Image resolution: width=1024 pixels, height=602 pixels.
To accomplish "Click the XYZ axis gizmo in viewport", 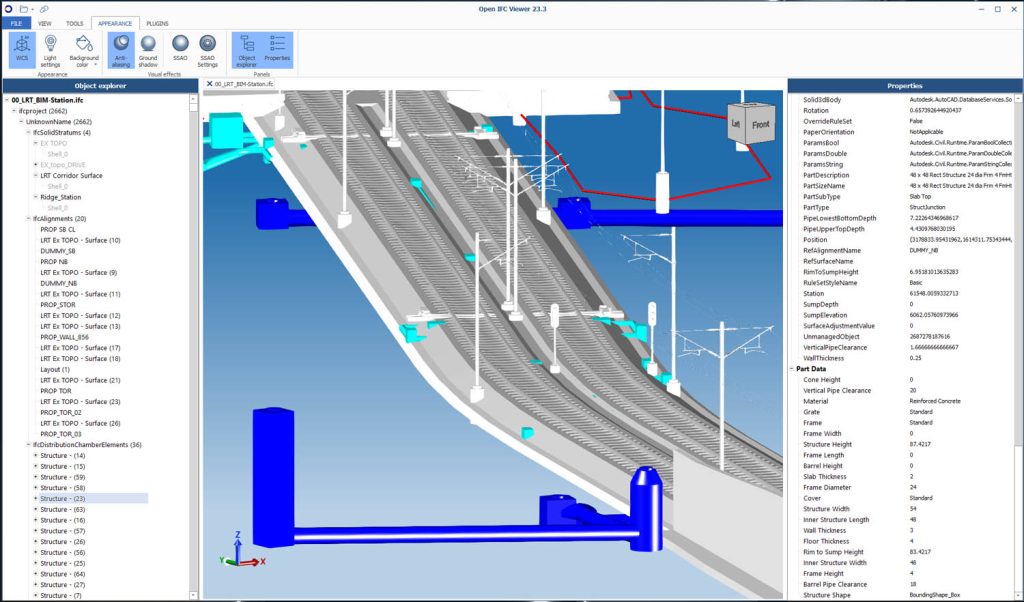I will point(242,550).
